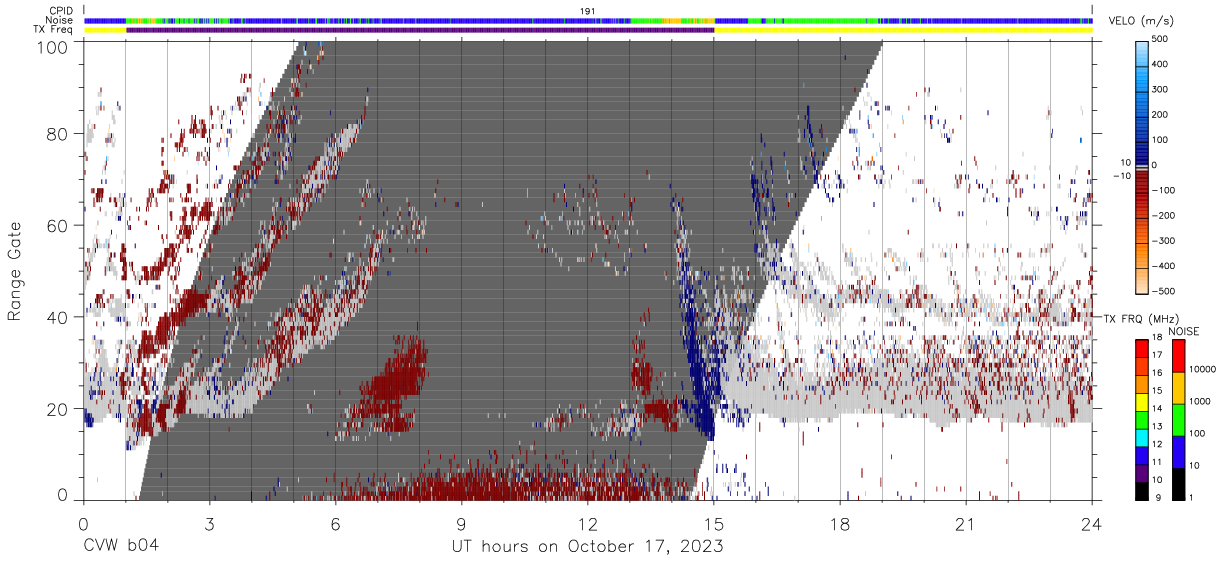Click y-axis range gate label 60

click(x=58, y=225)
